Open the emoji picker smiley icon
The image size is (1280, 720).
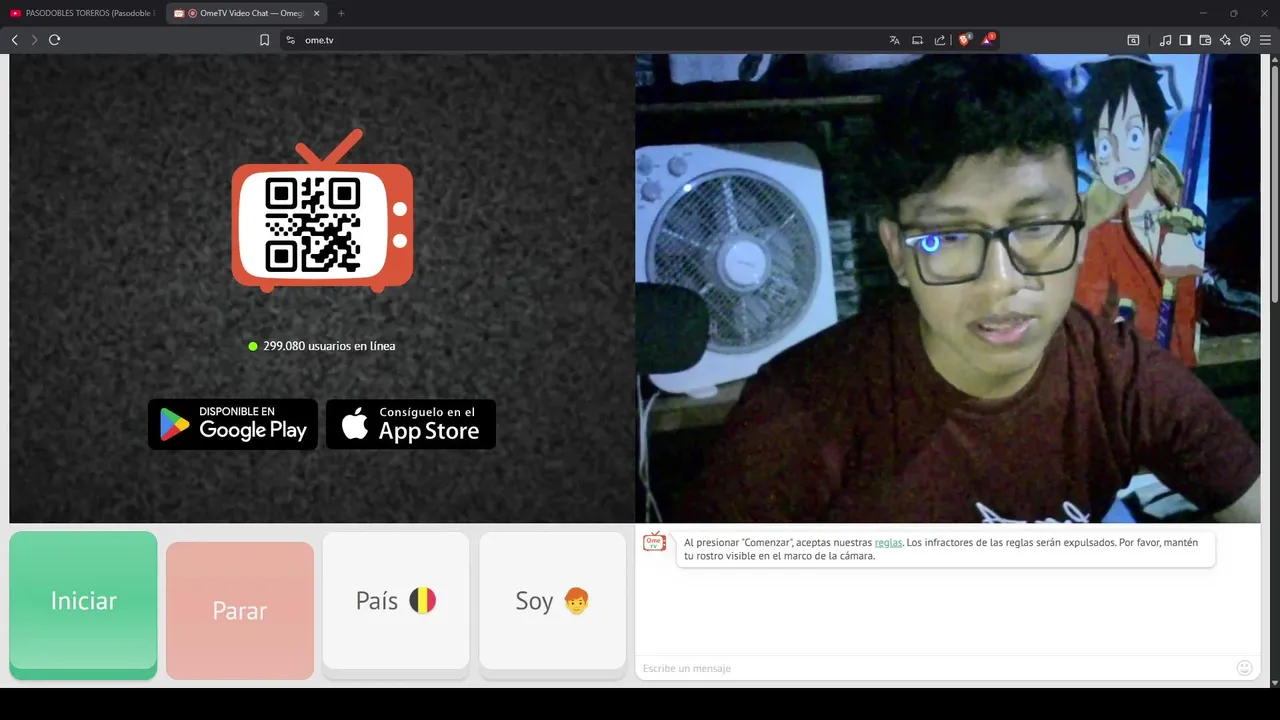click(x=1245, y=668)
